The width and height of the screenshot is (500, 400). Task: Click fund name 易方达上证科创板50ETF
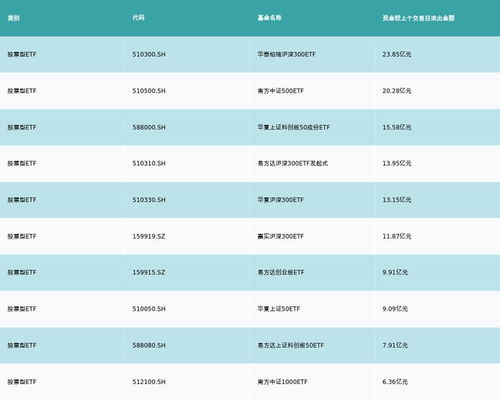[x=290, y=345]
